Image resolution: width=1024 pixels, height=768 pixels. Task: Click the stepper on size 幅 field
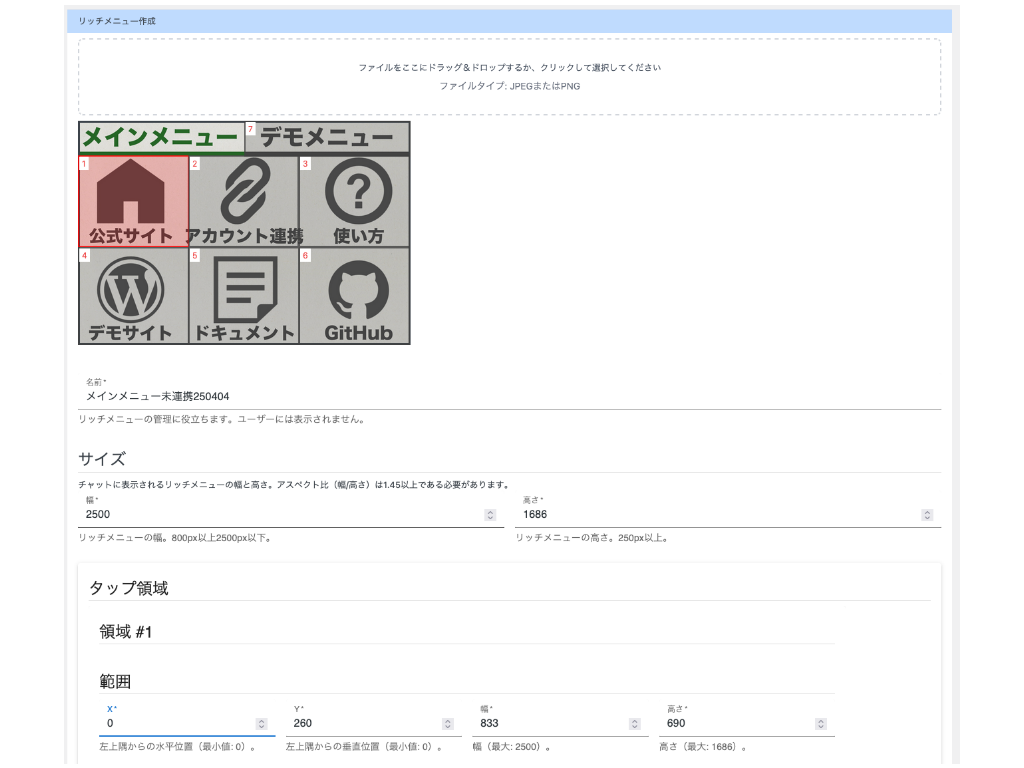point(490,515)
